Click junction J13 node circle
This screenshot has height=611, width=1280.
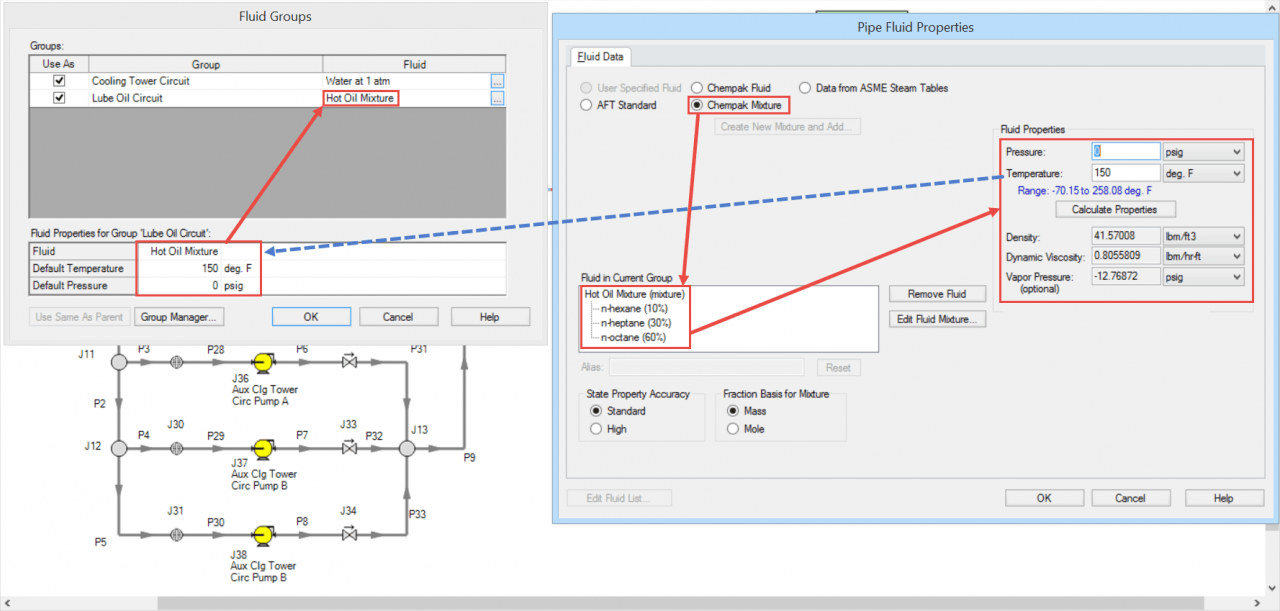tap(406, 448)
